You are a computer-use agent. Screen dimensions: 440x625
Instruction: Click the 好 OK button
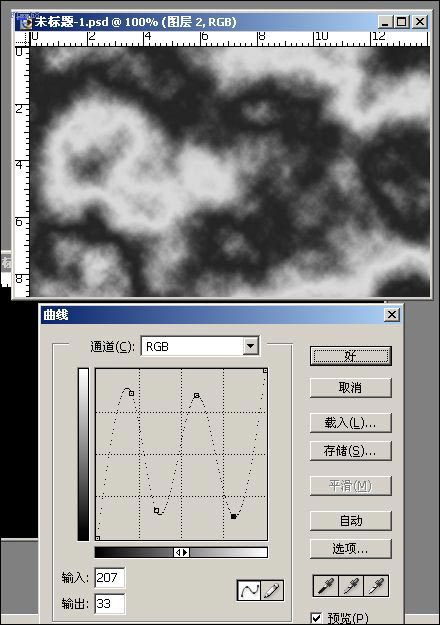coord(350,356)
